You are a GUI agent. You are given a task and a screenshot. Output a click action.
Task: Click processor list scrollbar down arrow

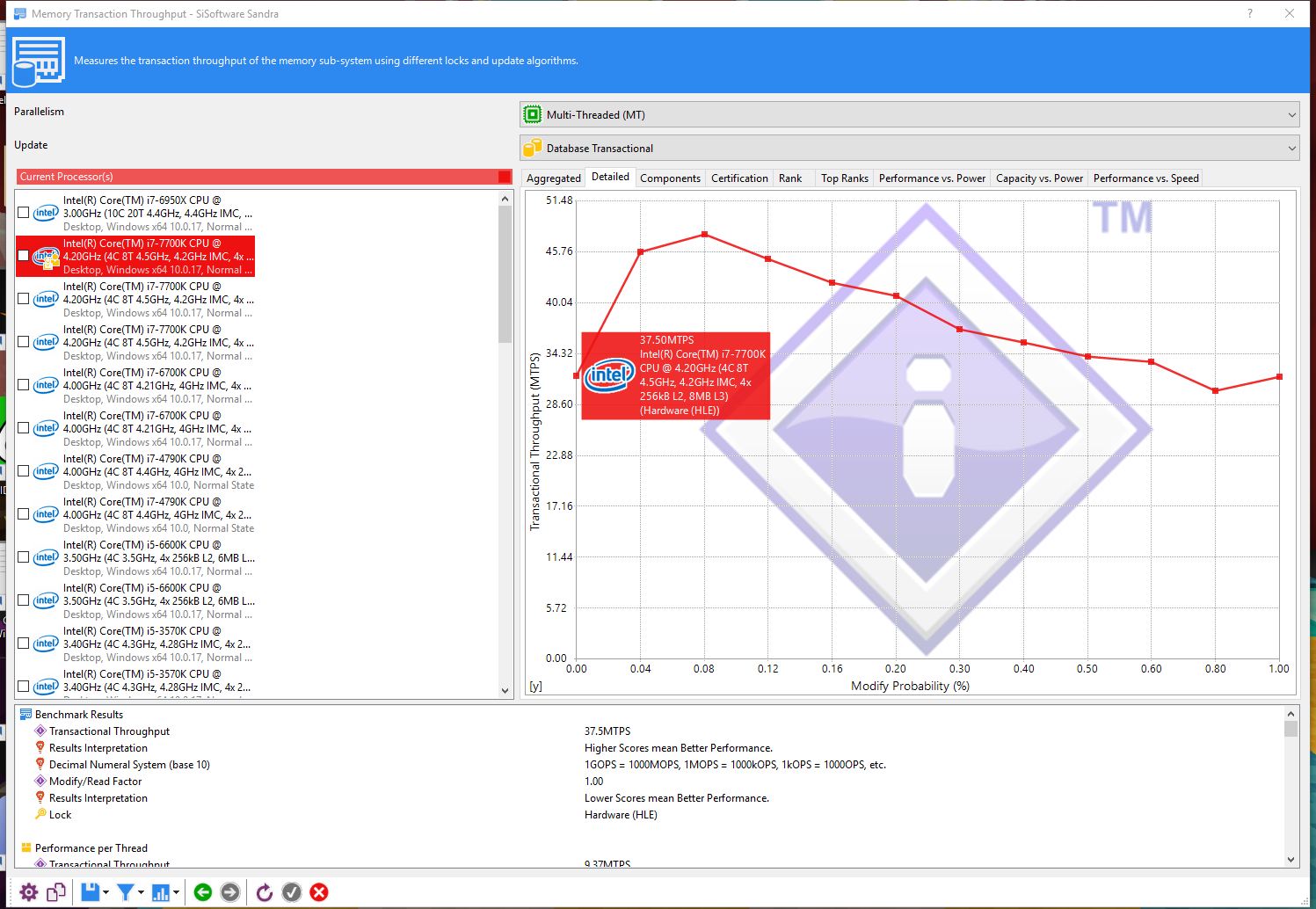(x=505, y=691)
